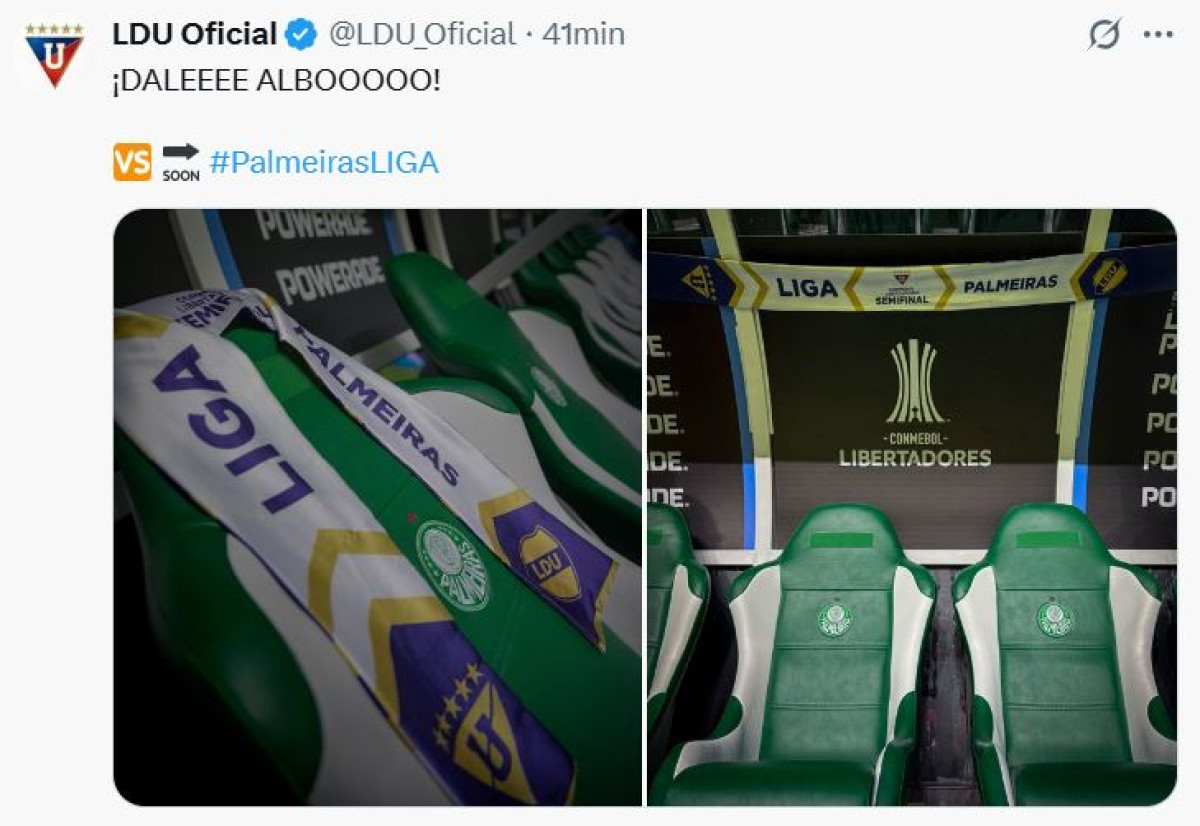The width and height of the screenshot is (1200, 826).
Task: Open the @LDU_Oficial handle link
Action: coord(423,34)
